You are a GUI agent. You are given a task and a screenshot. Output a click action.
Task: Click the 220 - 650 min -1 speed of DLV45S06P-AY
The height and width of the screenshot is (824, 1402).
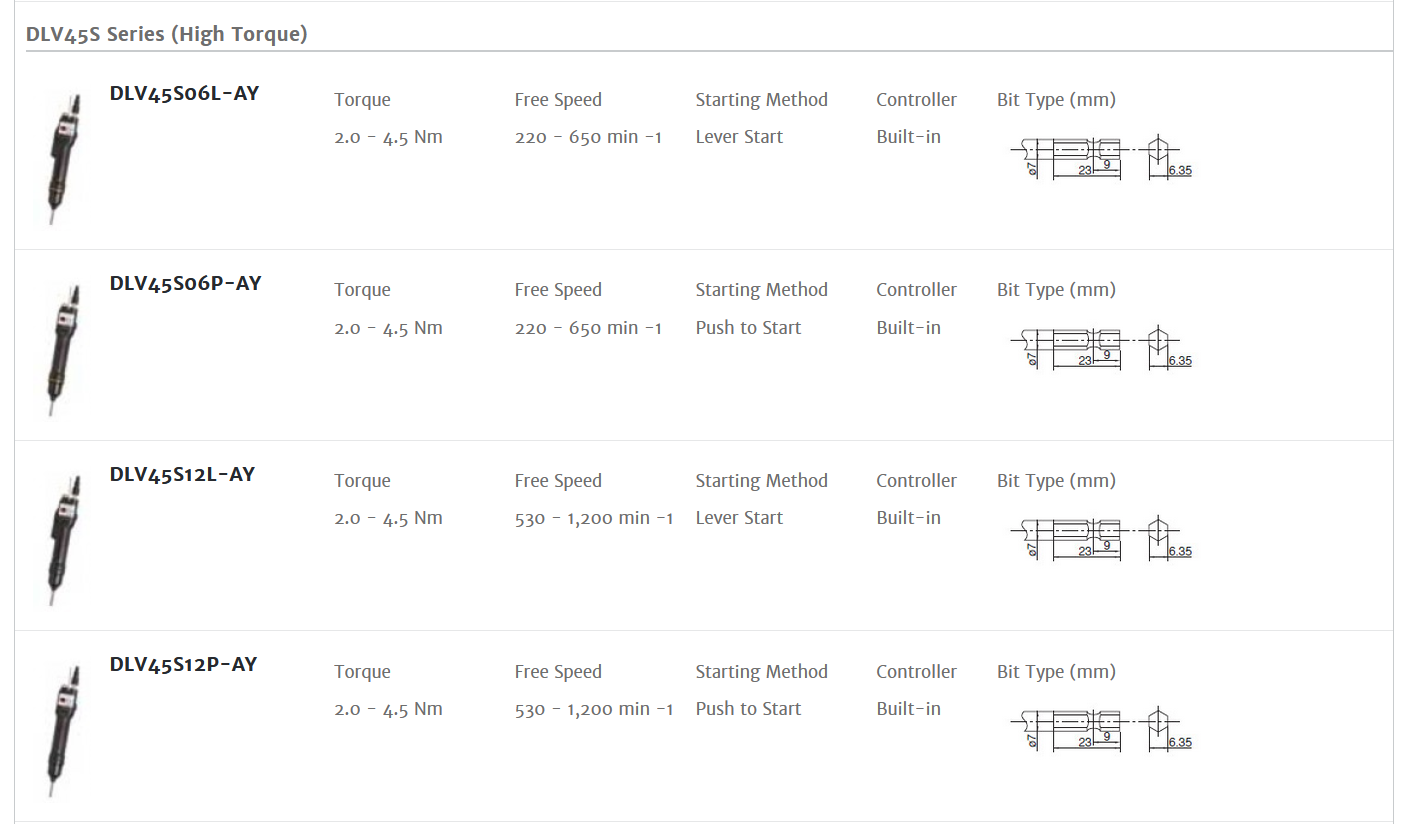[588, 328]
